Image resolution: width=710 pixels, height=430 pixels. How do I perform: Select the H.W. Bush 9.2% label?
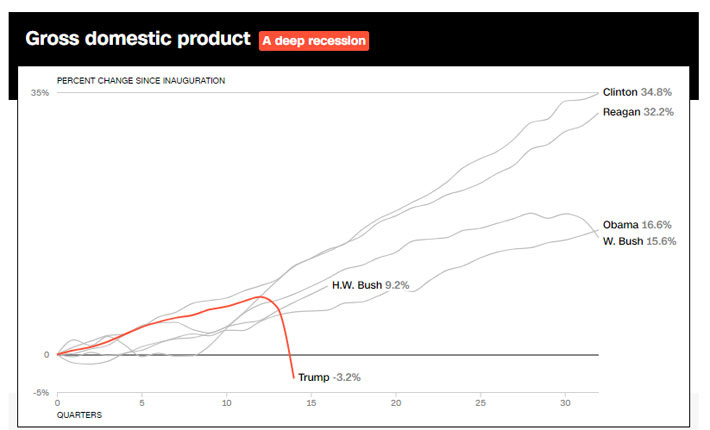[370, 285]
